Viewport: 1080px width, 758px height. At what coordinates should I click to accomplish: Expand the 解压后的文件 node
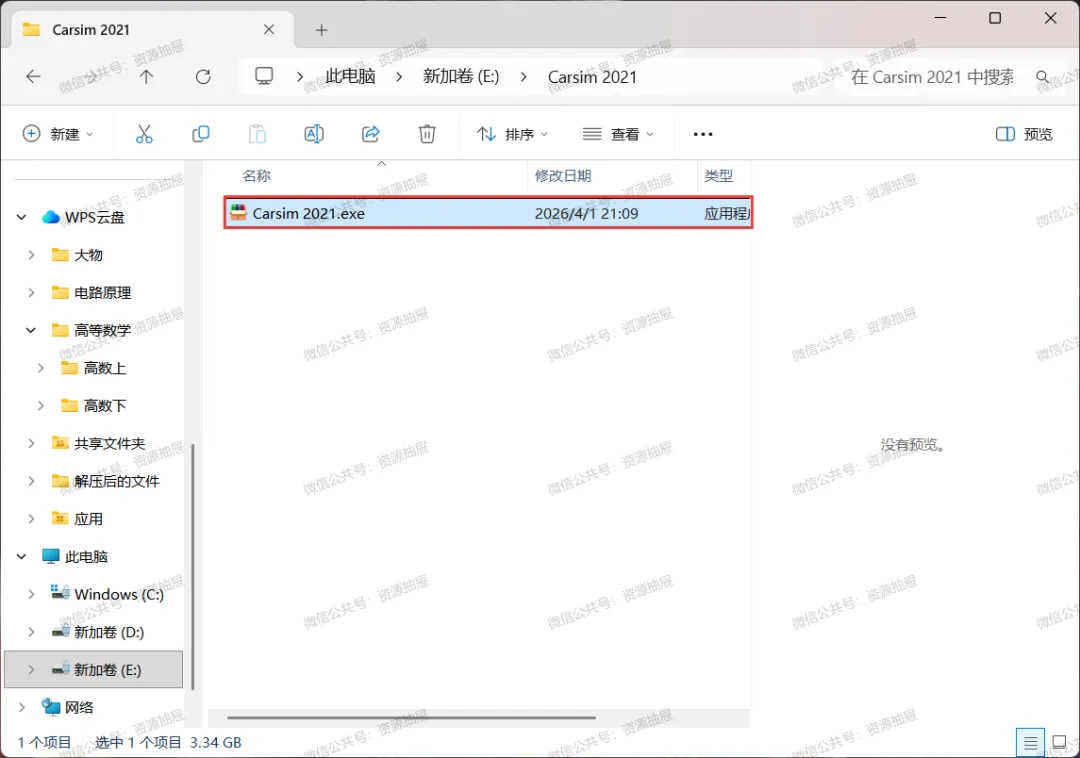pos(31,481)
